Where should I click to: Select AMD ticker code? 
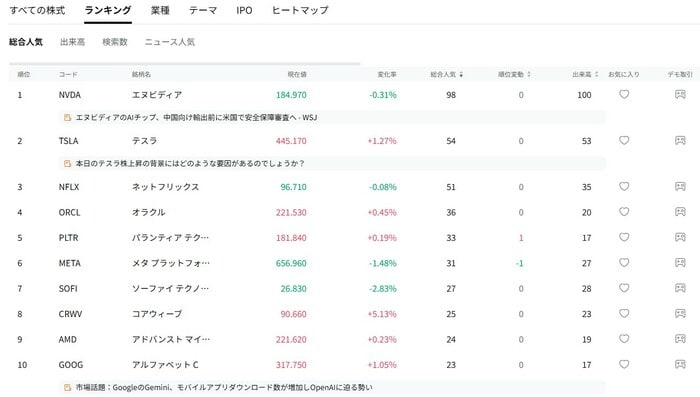coord(67,339)
